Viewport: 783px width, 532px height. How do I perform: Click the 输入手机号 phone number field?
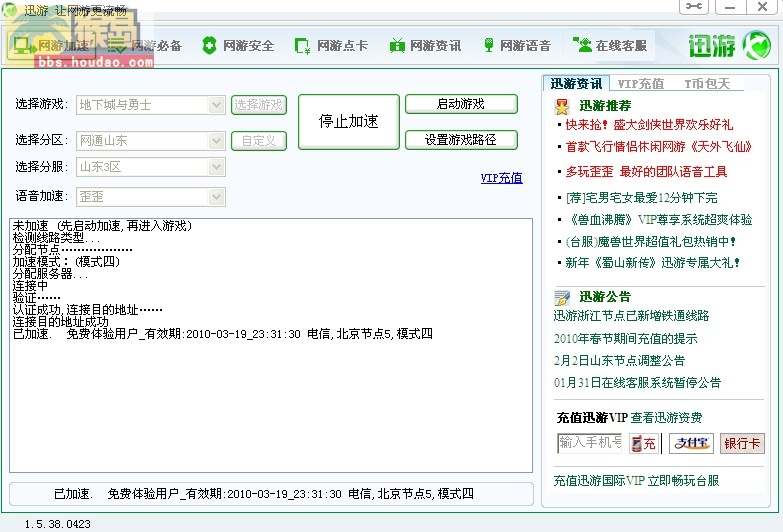click(x=589, y=443)
